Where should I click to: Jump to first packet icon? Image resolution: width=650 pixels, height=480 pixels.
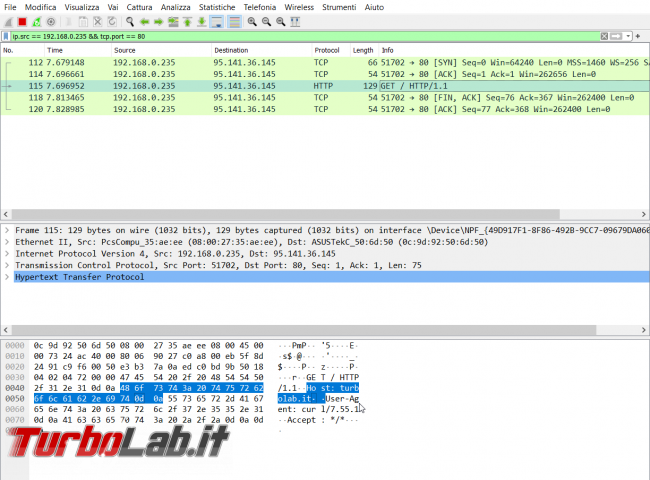click(x=187, y=22)
